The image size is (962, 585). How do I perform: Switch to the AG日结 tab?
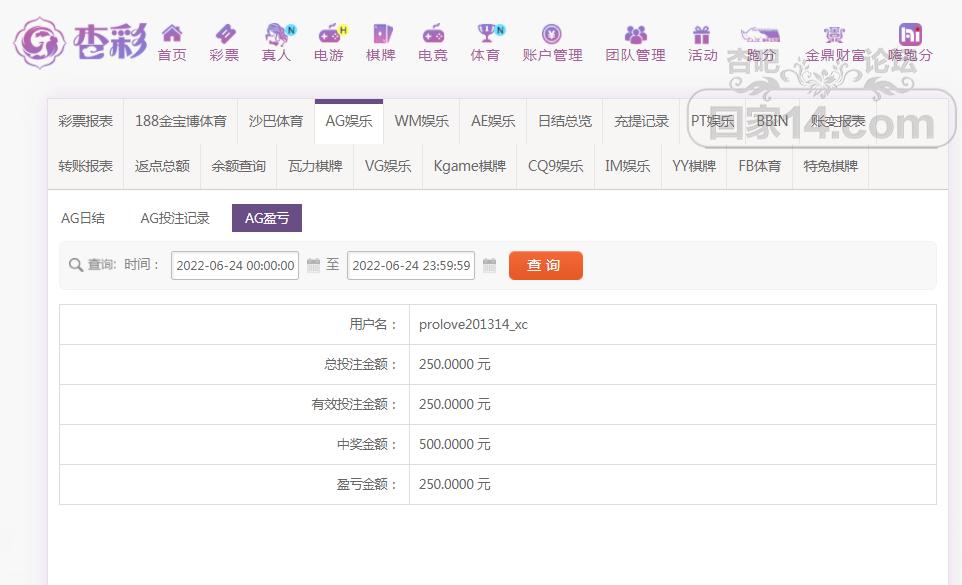pos(83,218)
